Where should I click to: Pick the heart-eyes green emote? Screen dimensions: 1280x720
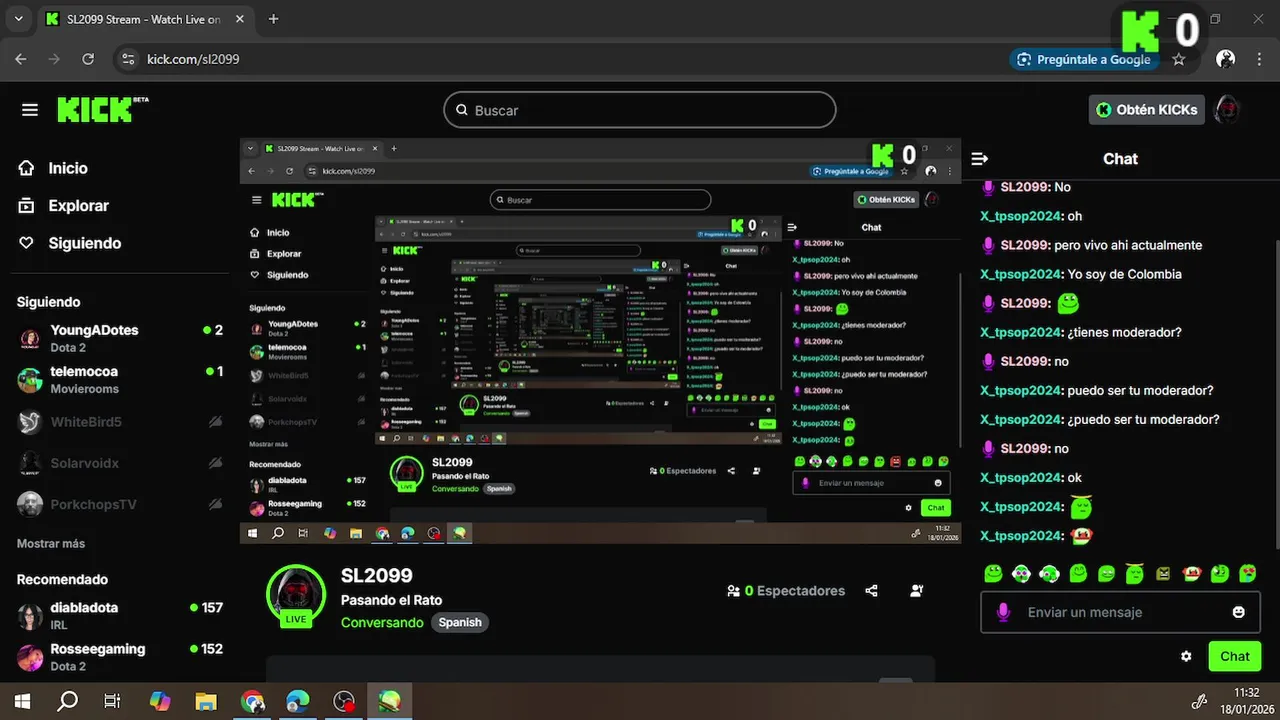click(x=1248, y=573)
